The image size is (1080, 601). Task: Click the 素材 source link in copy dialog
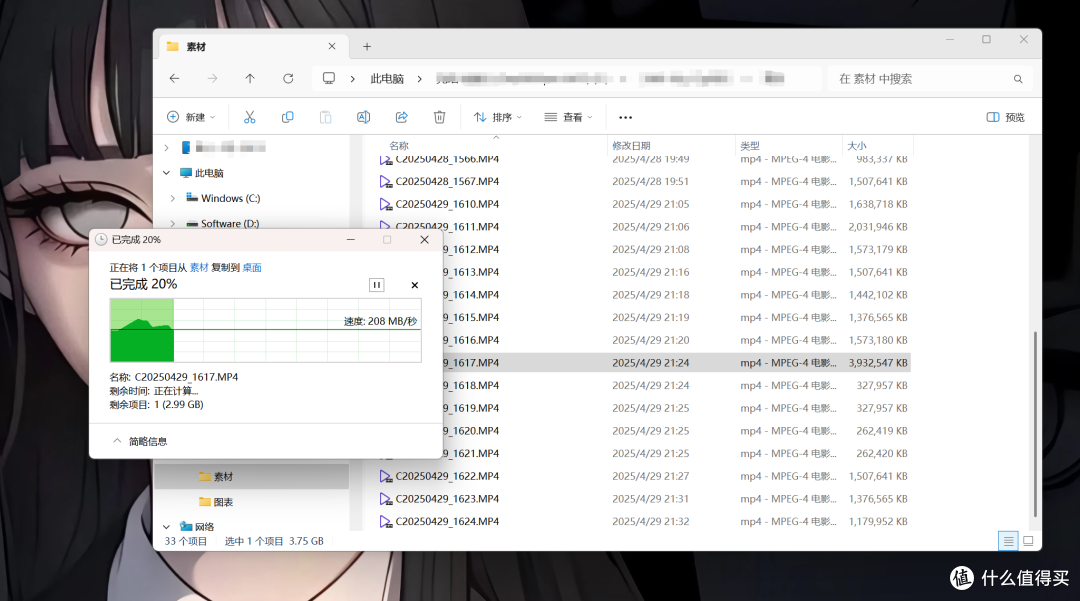(x=199, y=268)
